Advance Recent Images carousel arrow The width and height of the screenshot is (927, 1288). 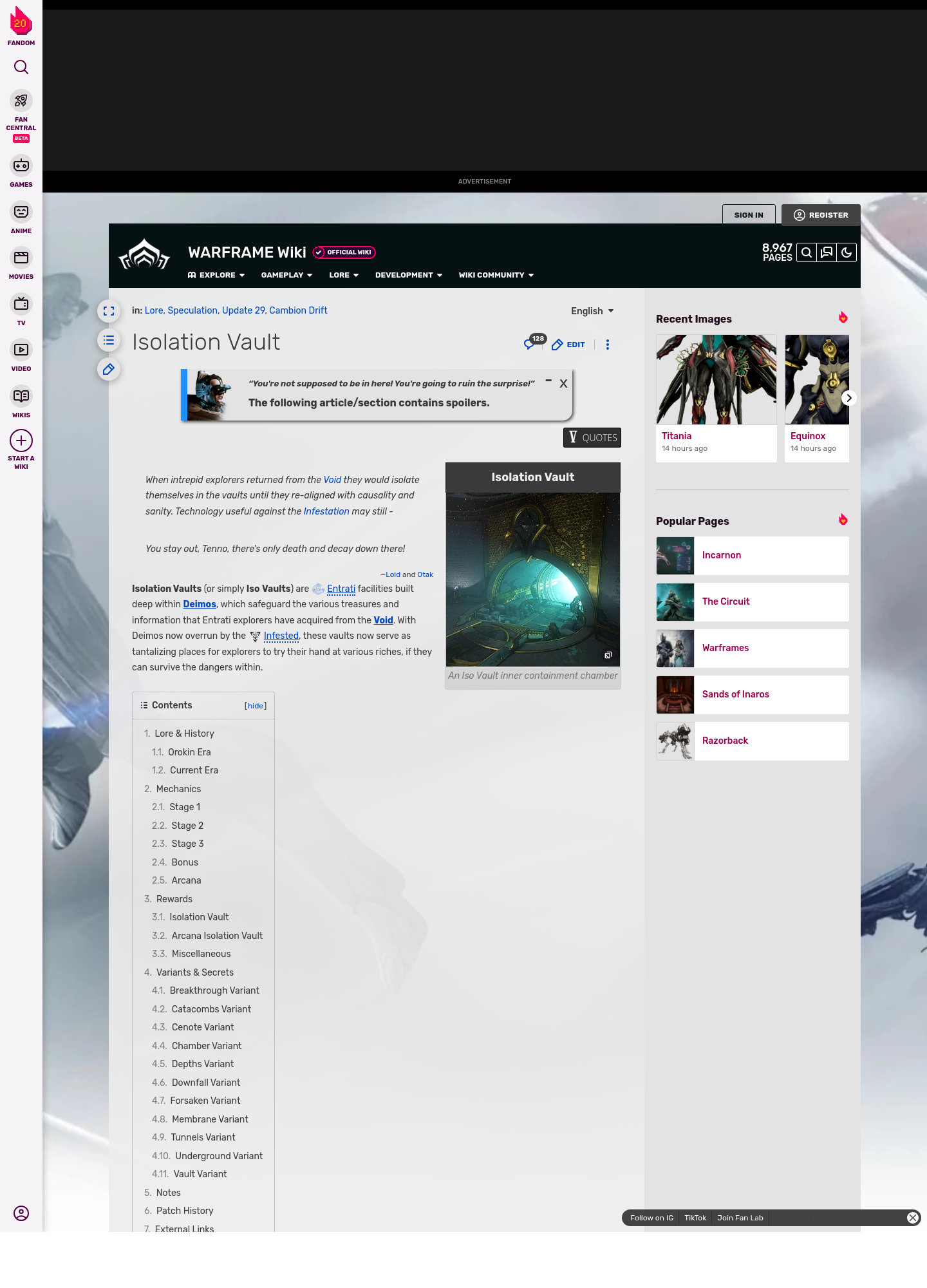coord(849,398)
